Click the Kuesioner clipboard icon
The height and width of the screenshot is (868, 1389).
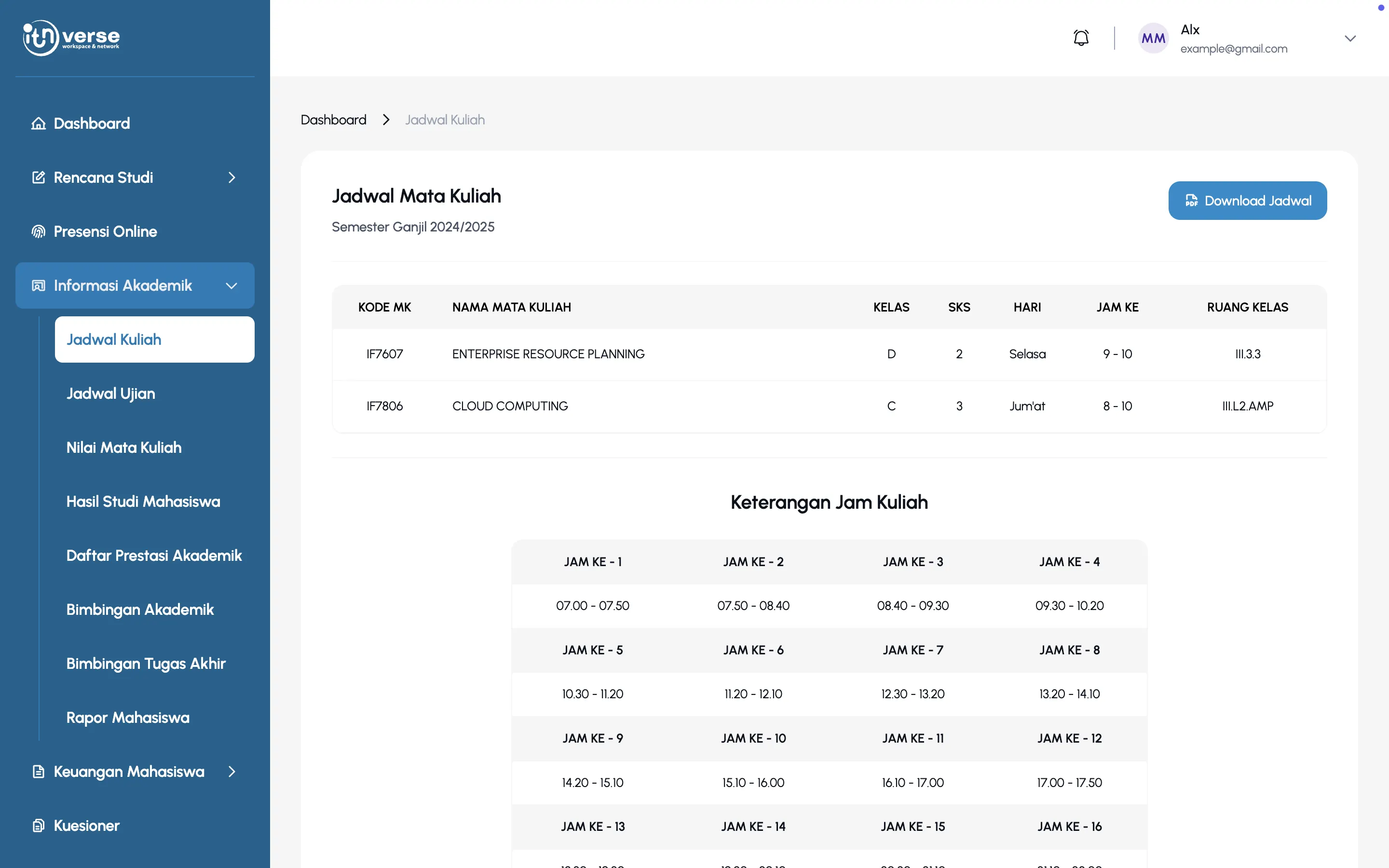tap(39, 826)
